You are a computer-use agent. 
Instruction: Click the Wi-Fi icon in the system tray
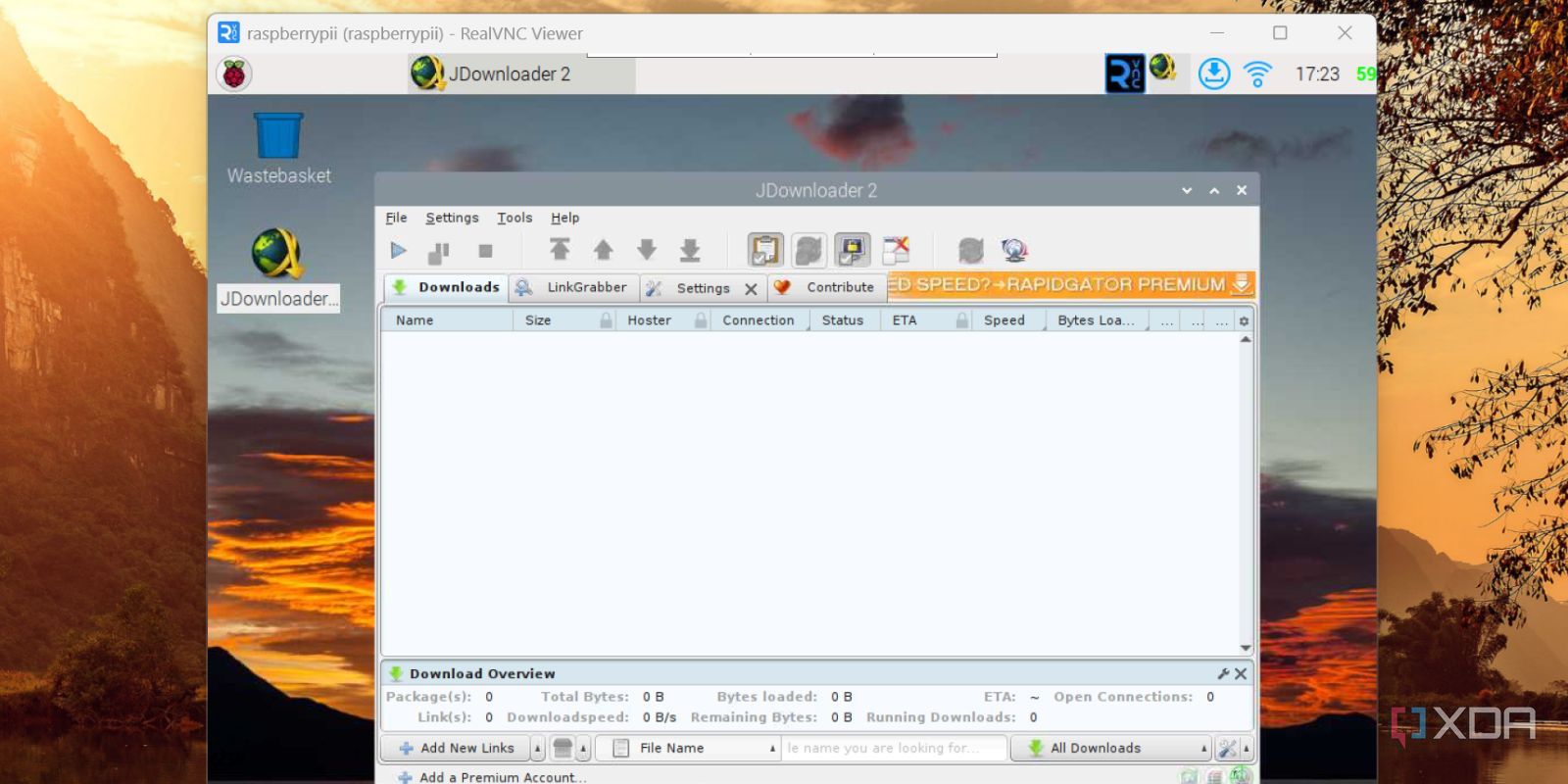click(1257, 73)
